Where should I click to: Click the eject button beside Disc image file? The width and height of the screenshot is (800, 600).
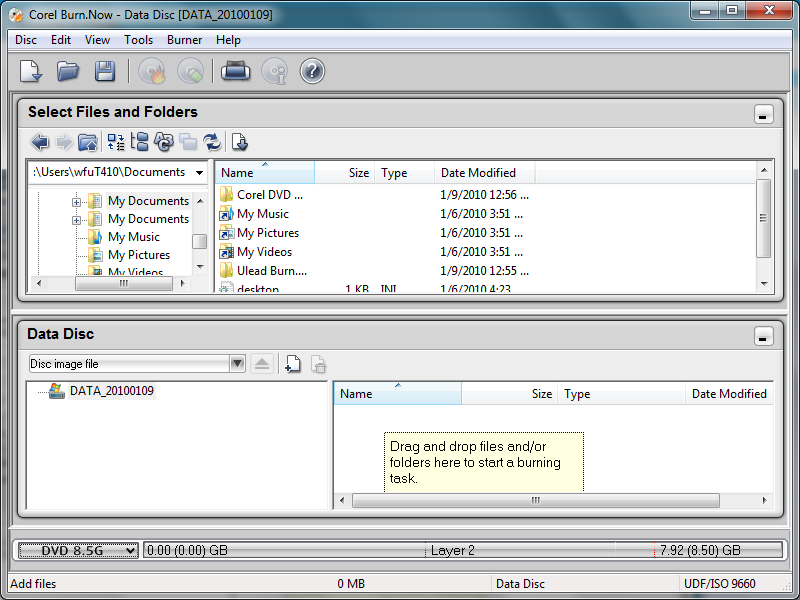click(262, 364)
